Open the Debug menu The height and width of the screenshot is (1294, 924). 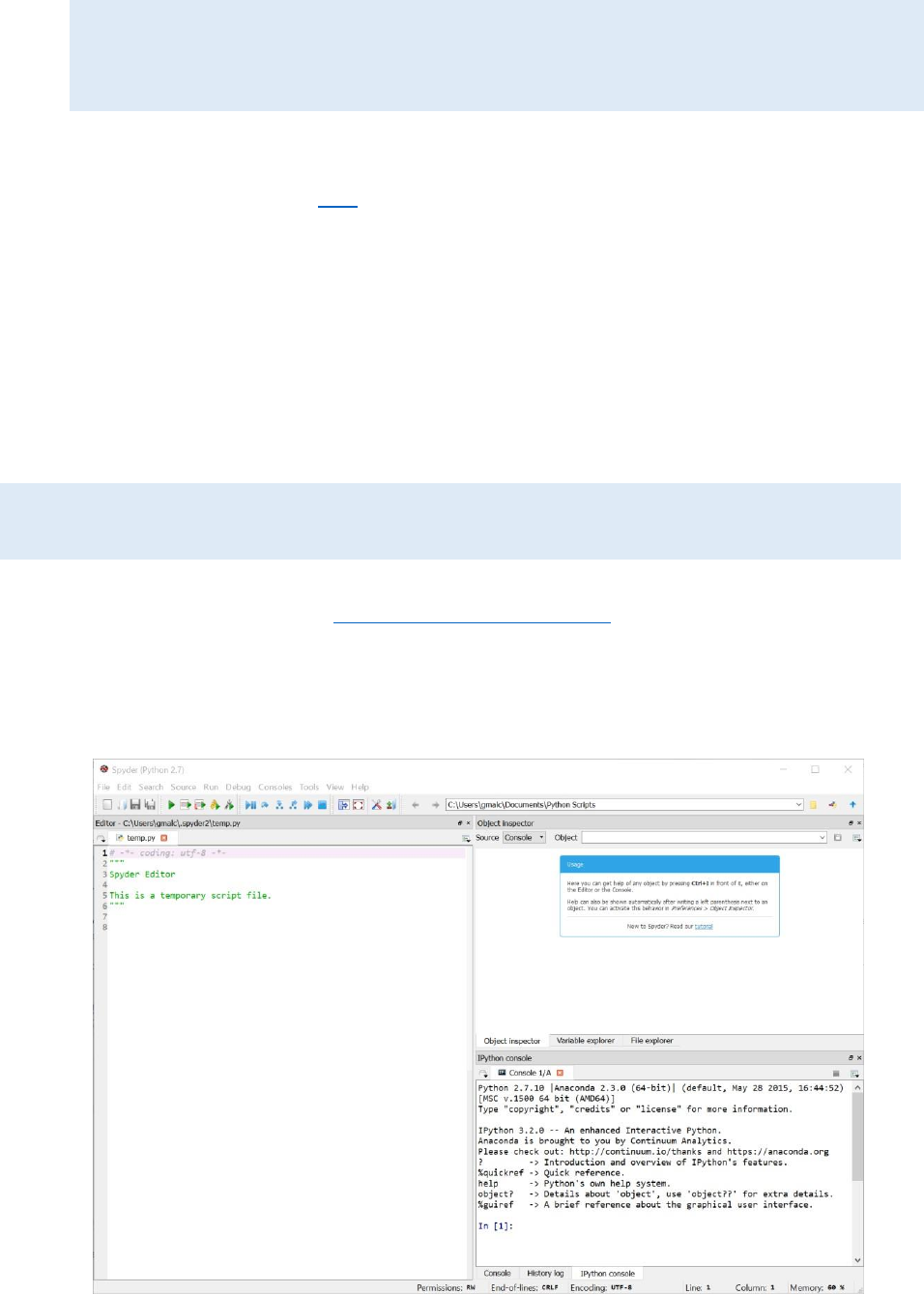click(x=238, y=787)
